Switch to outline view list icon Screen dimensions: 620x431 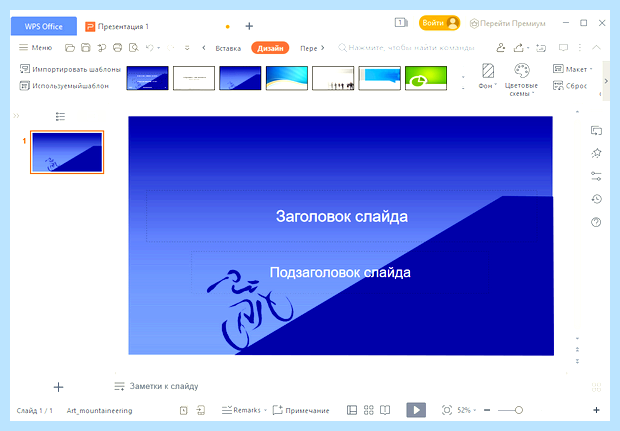(60, 116)
